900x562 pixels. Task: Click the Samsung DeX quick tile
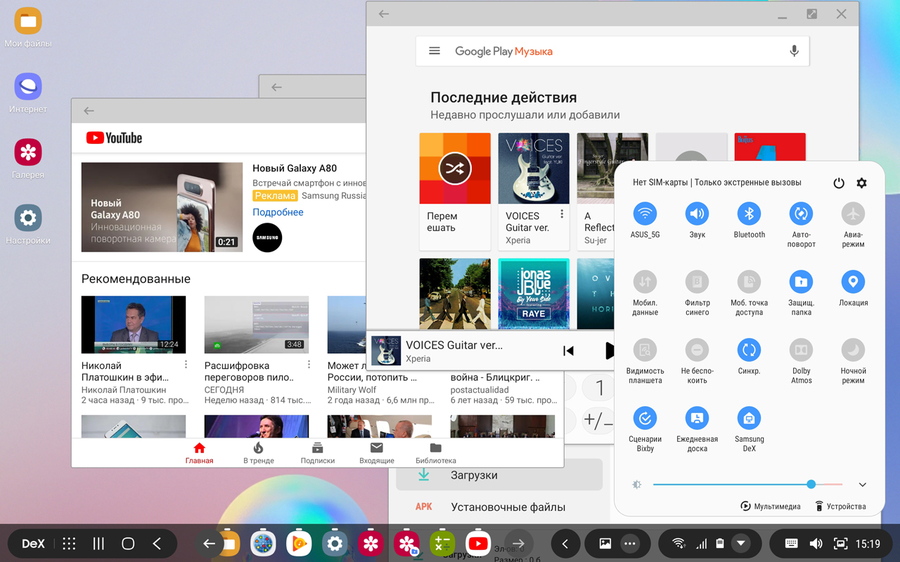pos(749,418)
